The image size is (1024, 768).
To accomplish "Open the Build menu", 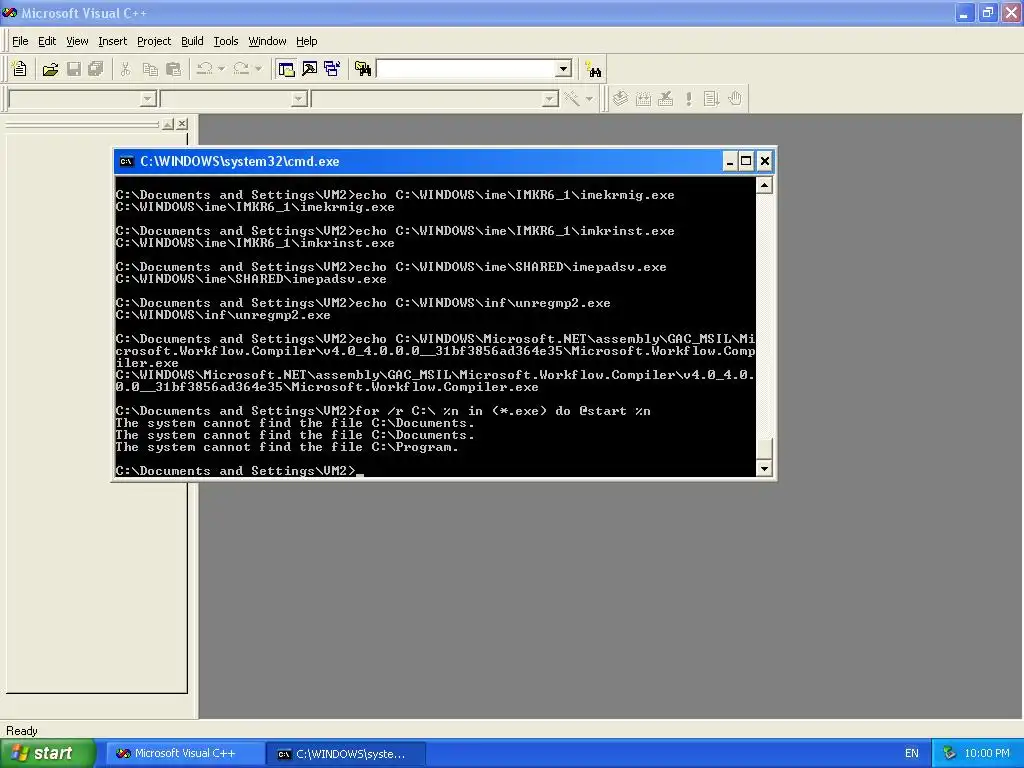I will click(x=192, y=41).
